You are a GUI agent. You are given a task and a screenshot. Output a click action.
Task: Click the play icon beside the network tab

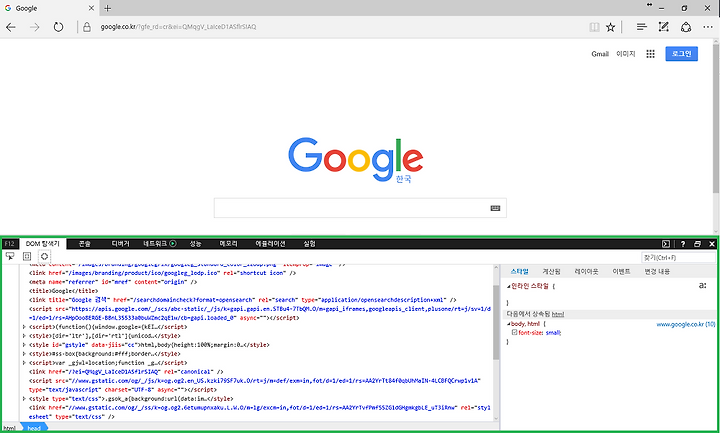(173, 244)
